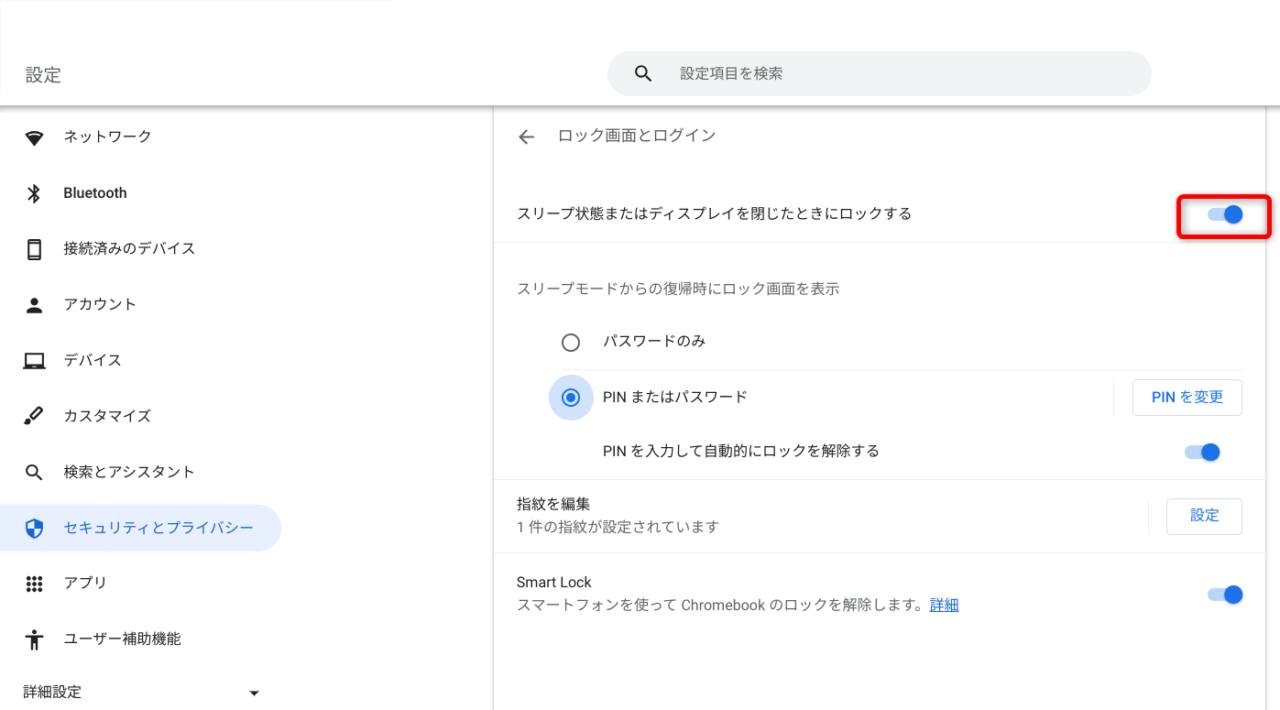
Task: Open セキュリティとプライバシー menu item
Action: (x=158, y=528)
